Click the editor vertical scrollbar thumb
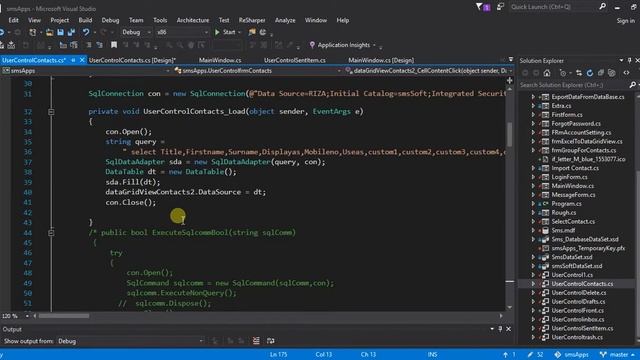The width and height of the screenshot is (640, 360). (x=509, y=134)
